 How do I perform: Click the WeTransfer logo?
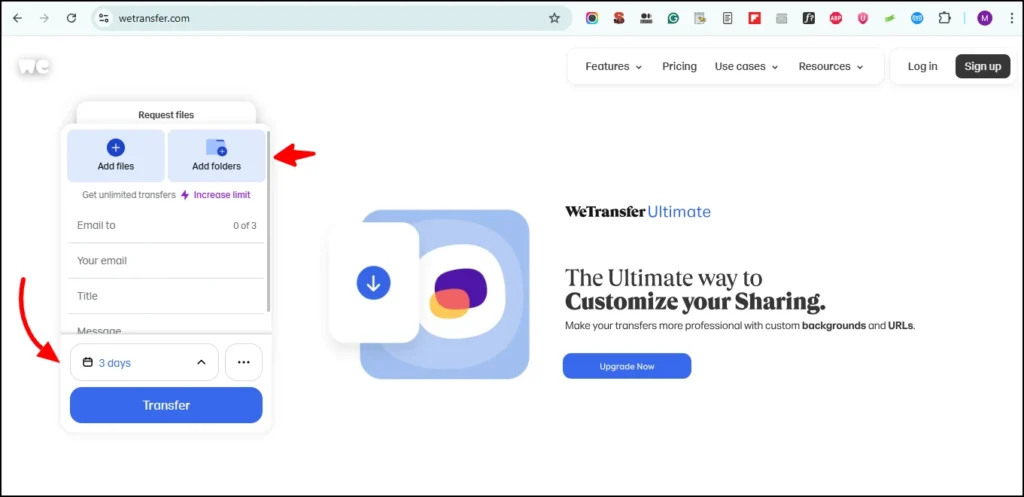[33, 67]
